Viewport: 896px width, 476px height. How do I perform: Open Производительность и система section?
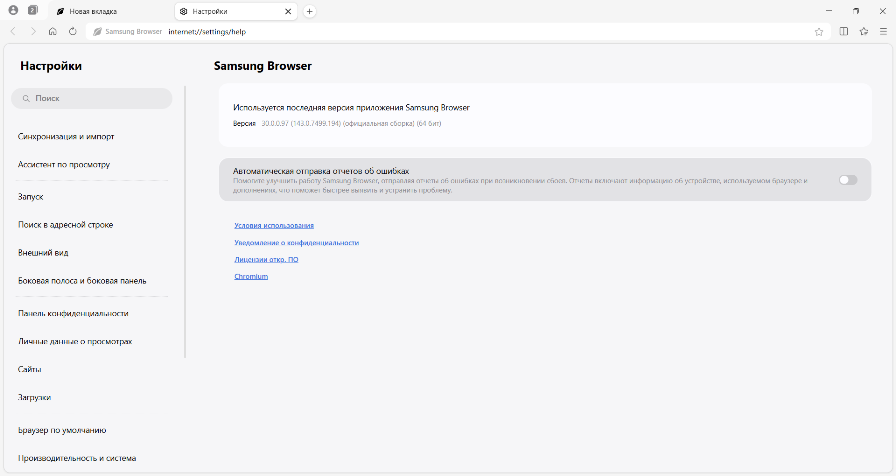[x=77, y=458]
